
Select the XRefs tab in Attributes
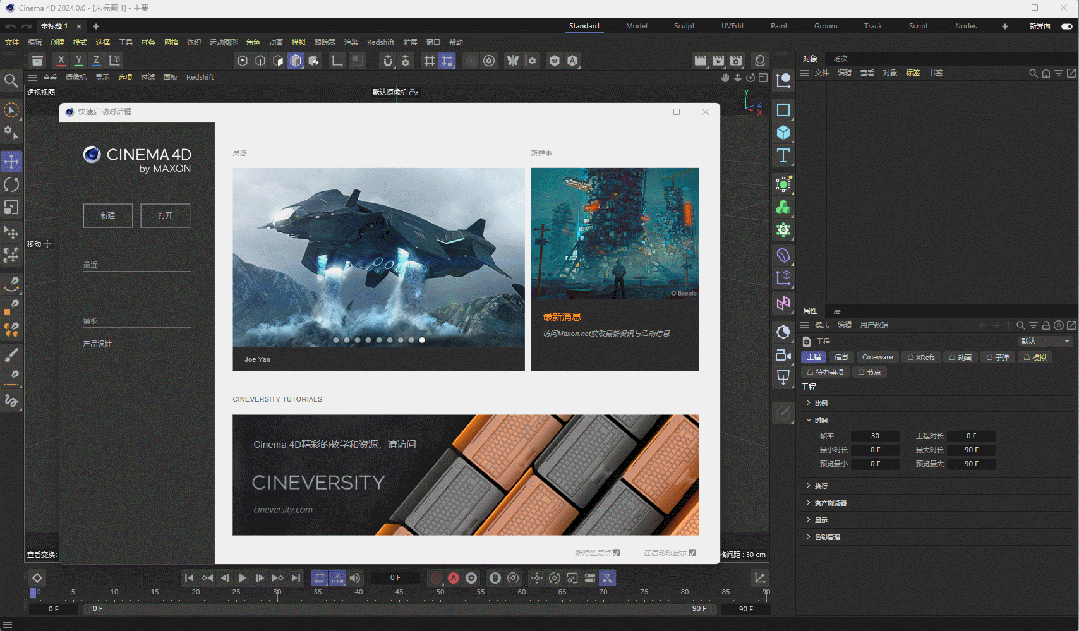tap(921, 357)
